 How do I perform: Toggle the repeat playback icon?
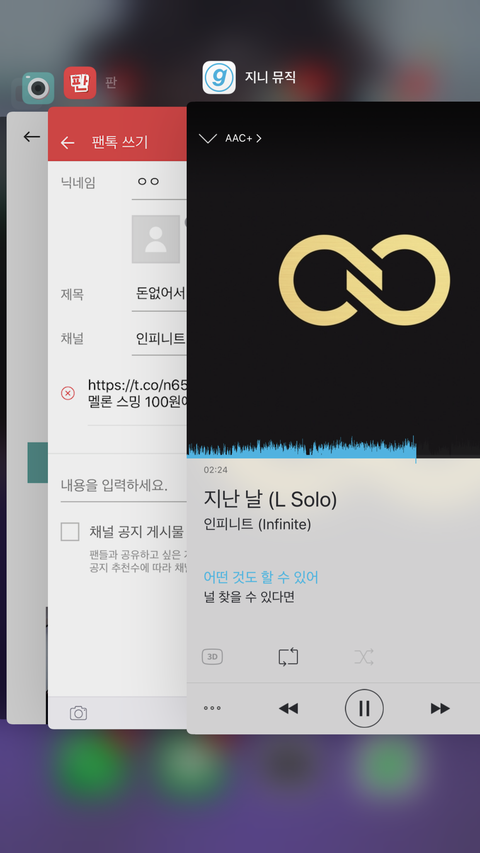pyautogui.click(x=288, y=657)
